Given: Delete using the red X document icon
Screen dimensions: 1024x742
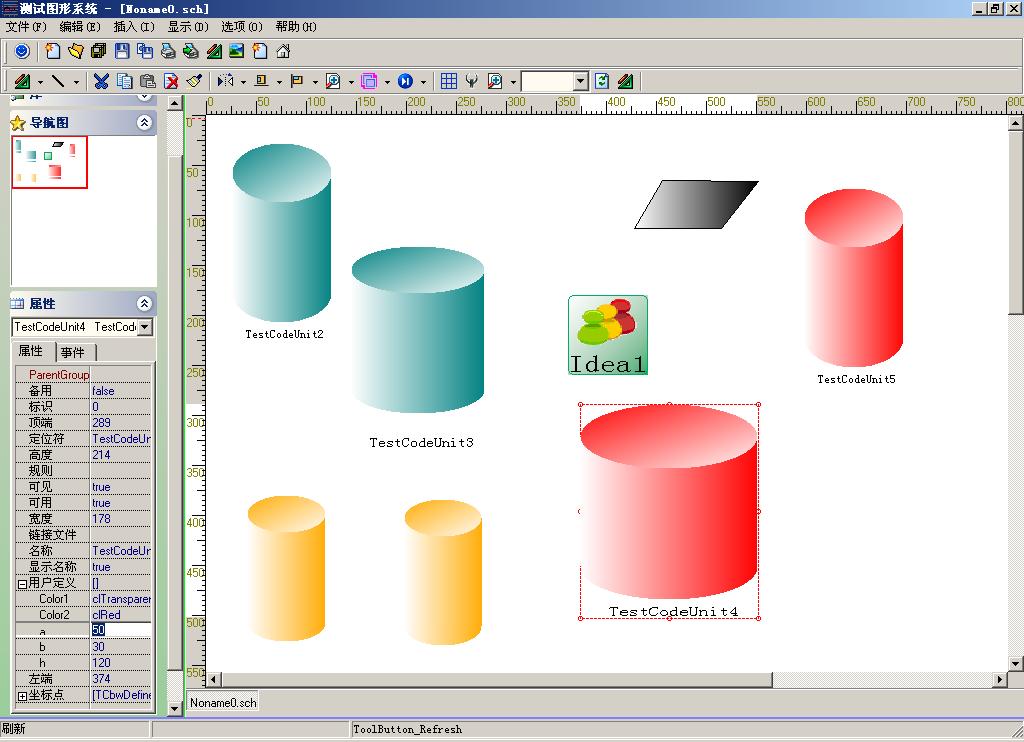Looking at the screenshot, I should pos(171,81).
